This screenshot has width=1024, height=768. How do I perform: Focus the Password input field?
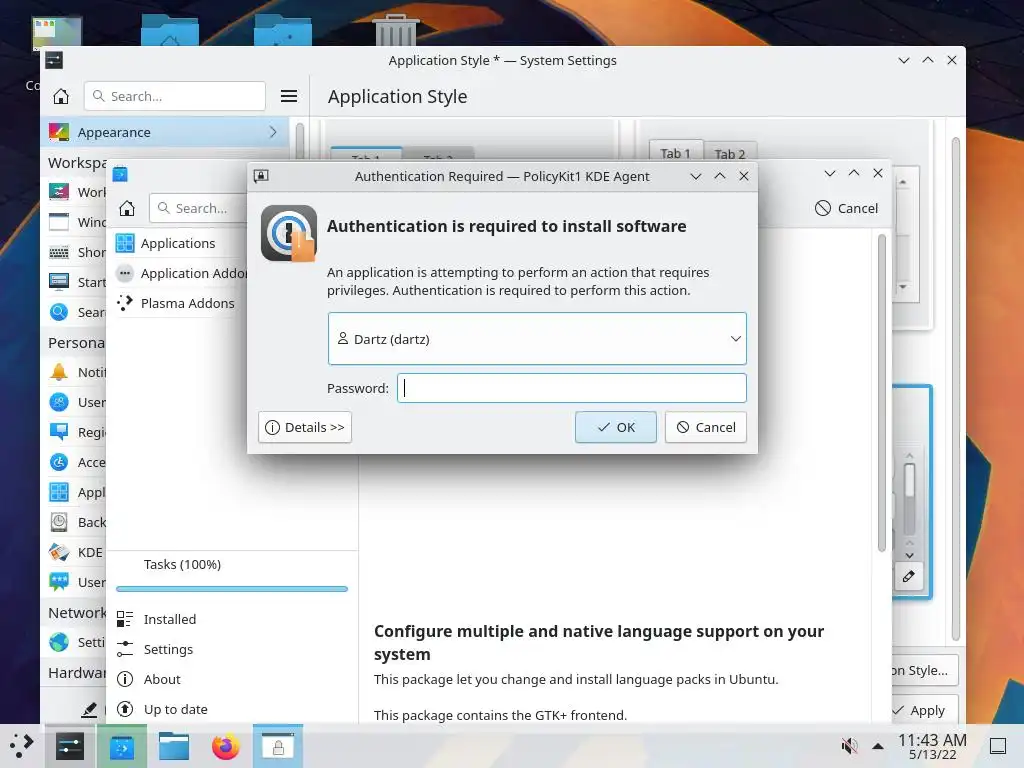coord(571,388)
